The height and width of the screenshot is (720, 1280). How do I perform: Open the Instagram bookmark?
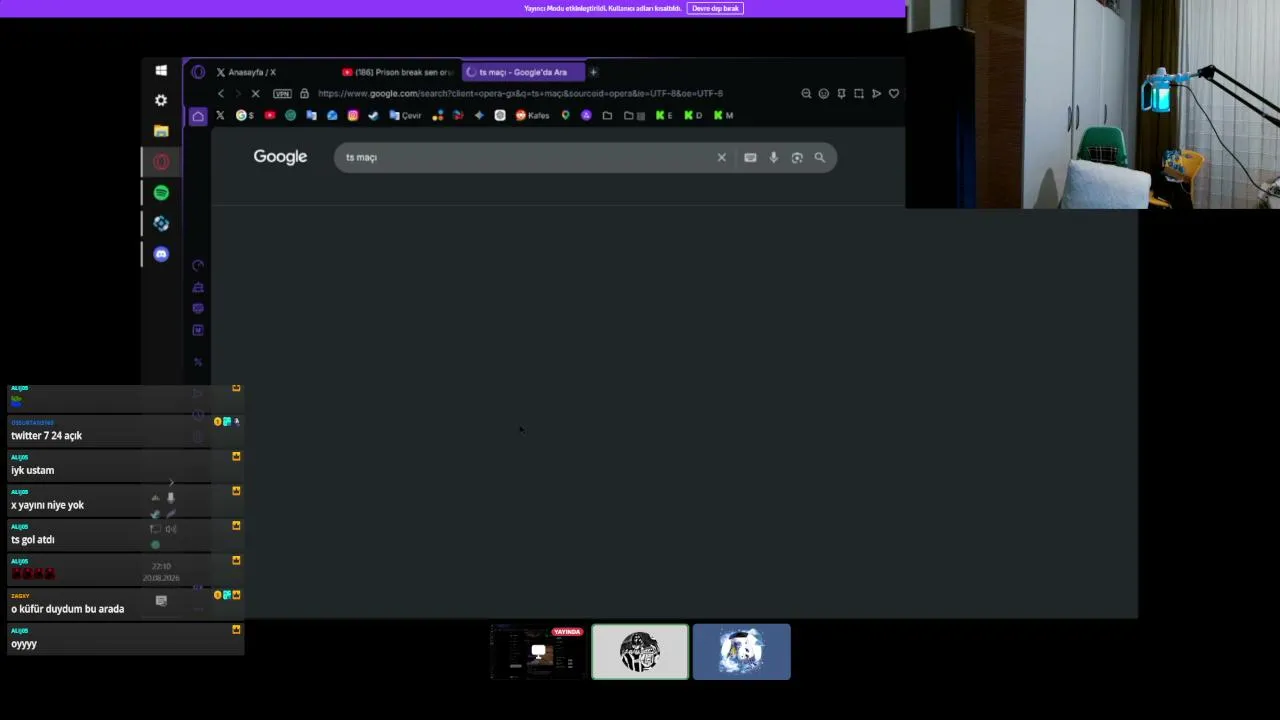353,116
